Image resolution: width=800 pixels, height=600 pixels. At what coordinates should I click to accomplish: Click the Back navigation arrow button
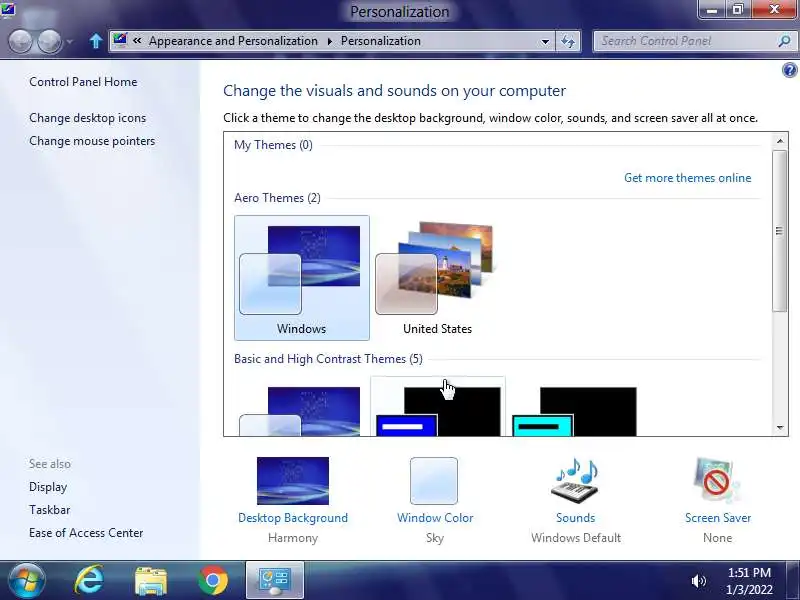pyautogui.click(x=21, y=41)
